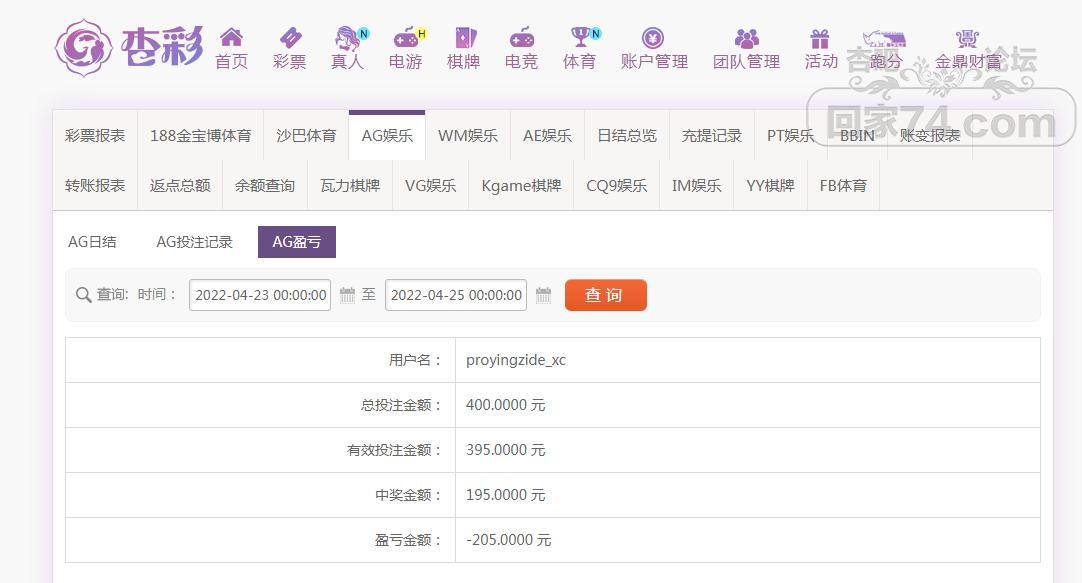Click the end time field 2022-04-25
This screenshot has height=583, width=1082.
tap(456, 295)
